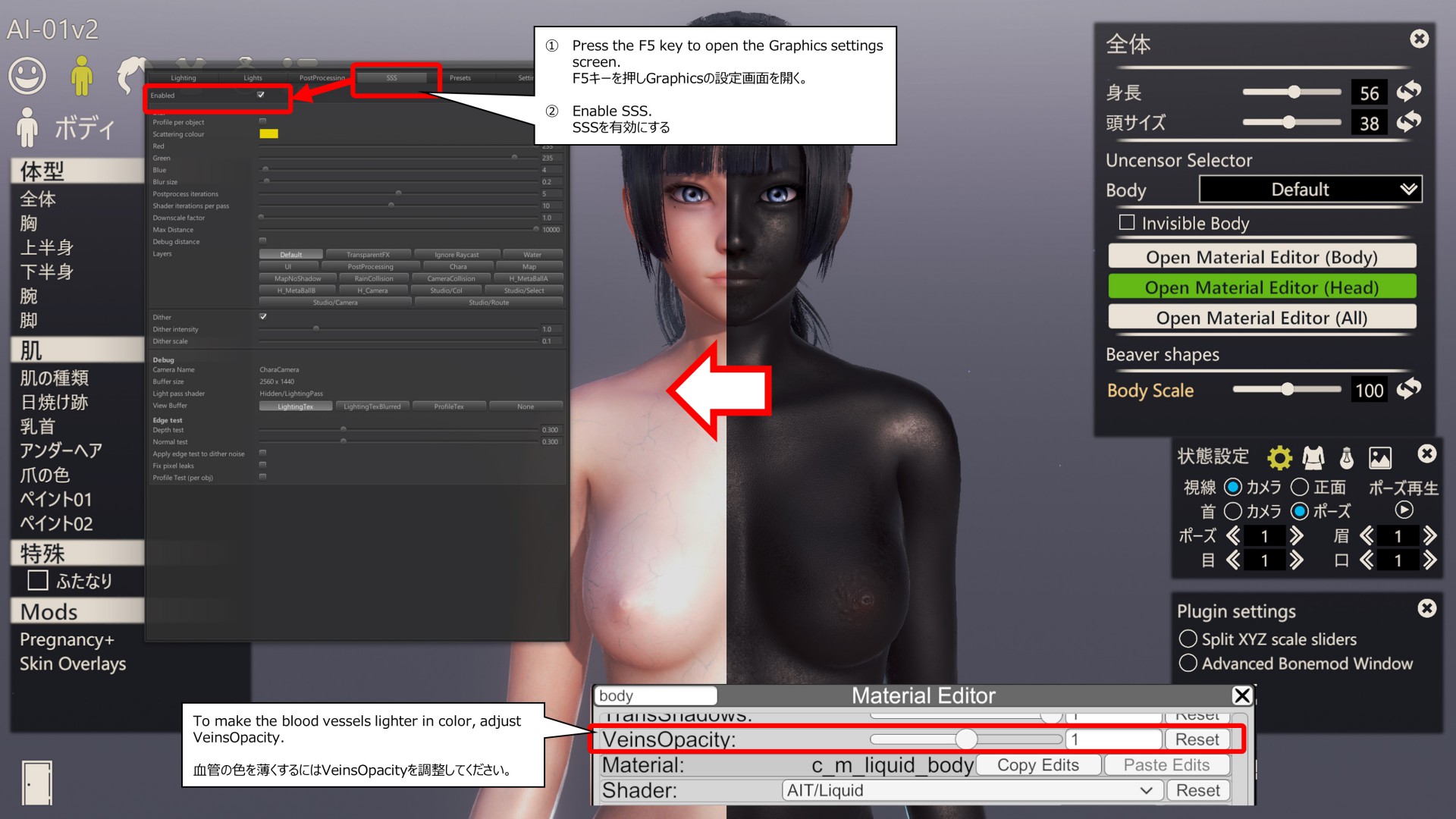Click Open Material Editor (Body) button
Image resolution: width=1456 pixels, height=819 pixels.
tap(1262, 257)
